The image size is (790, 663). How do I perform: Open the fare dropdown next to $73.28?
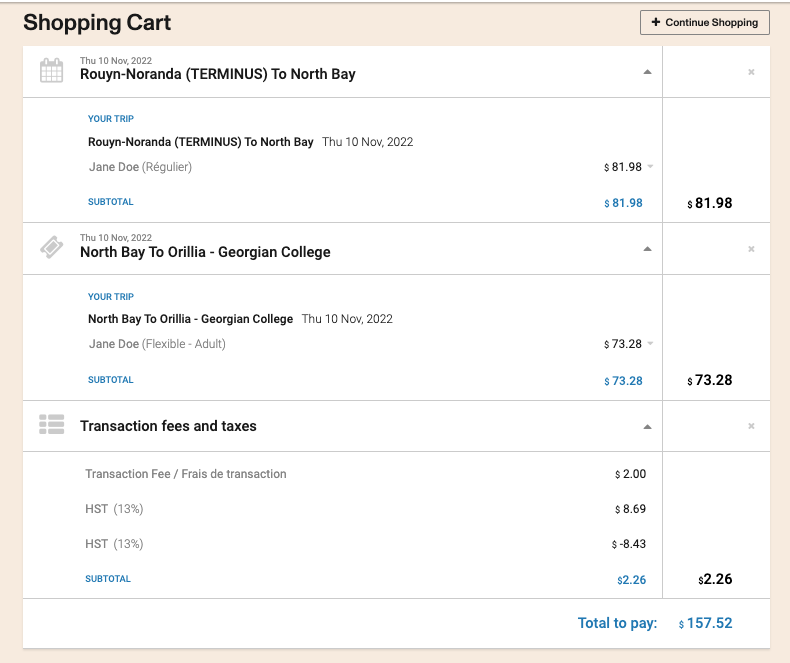pos(651,344)
